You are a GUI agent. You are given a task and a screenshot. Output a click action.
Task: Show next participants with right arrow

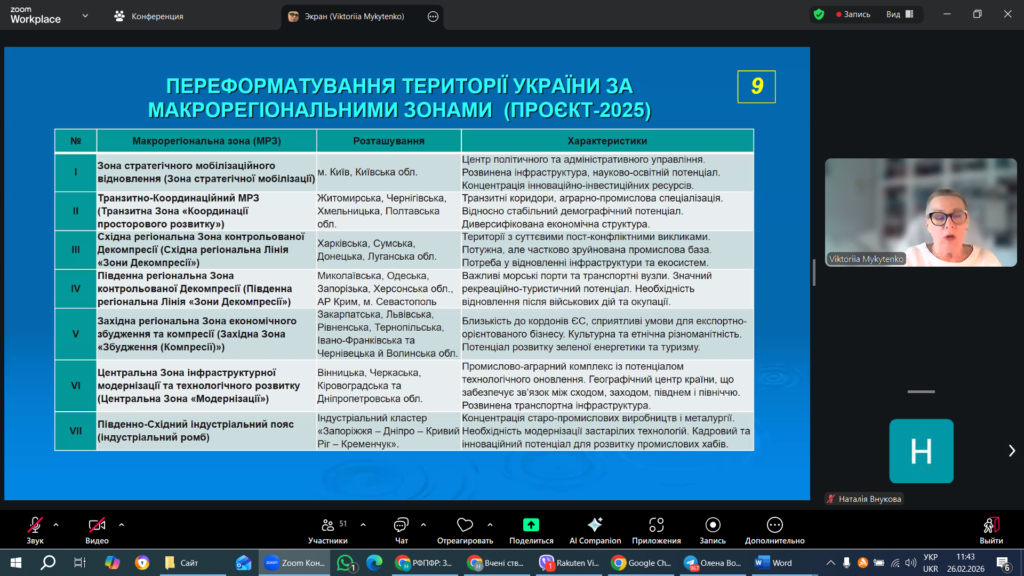[1011, 451]
